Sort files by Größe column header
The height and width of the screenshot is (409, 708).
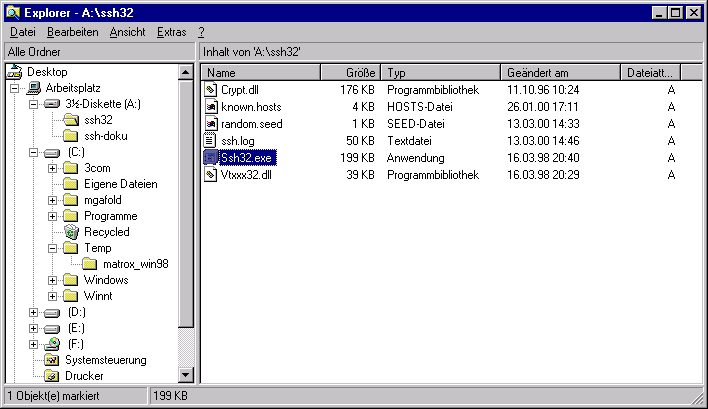click(x=350, y=73)
